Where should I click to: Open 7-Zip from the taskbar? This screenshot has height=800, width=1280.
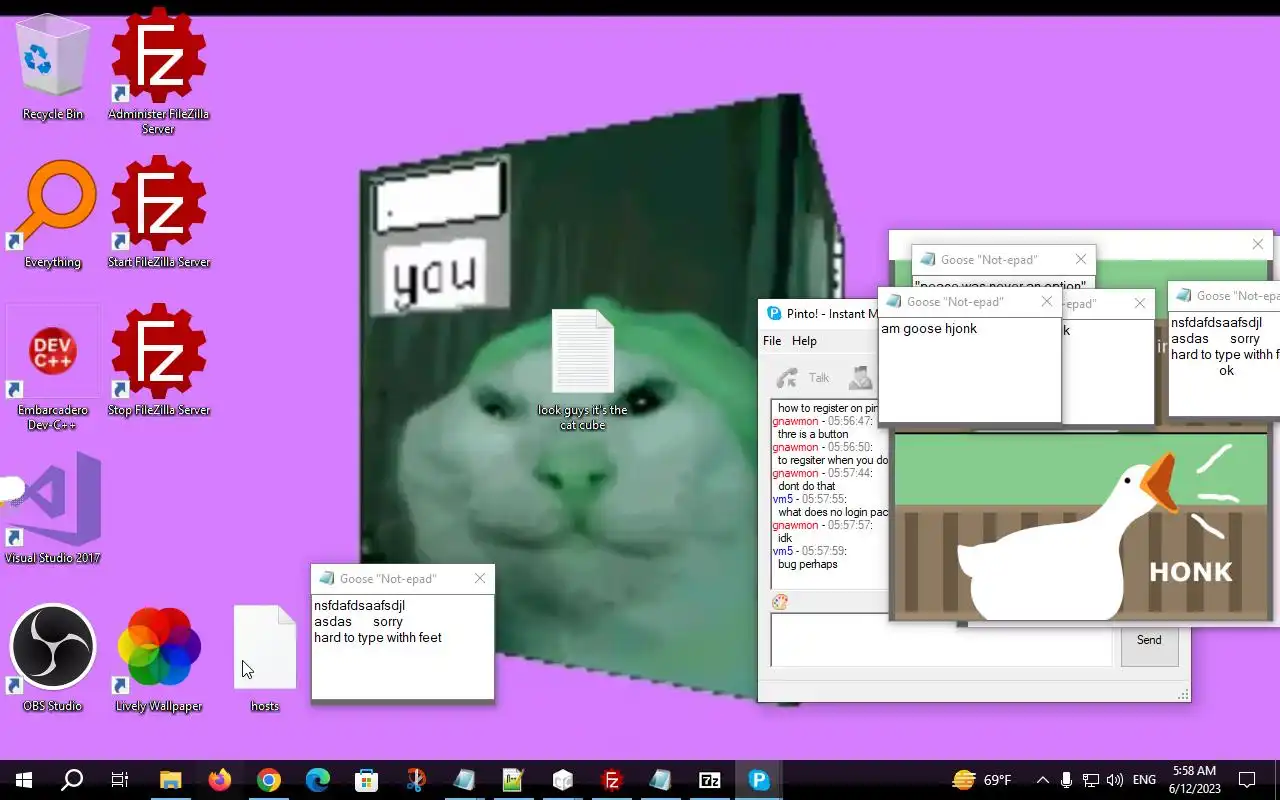(710, 780)
